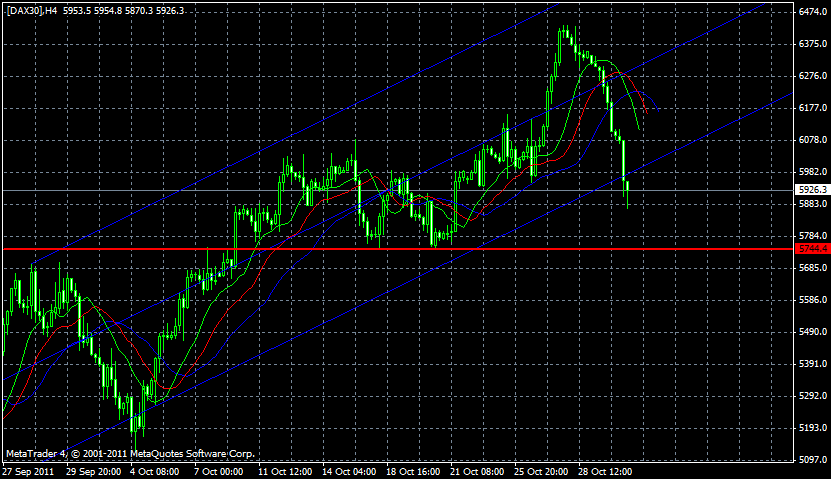
Task: Click the 5193.0 price axis label
Action: (813, 427)
